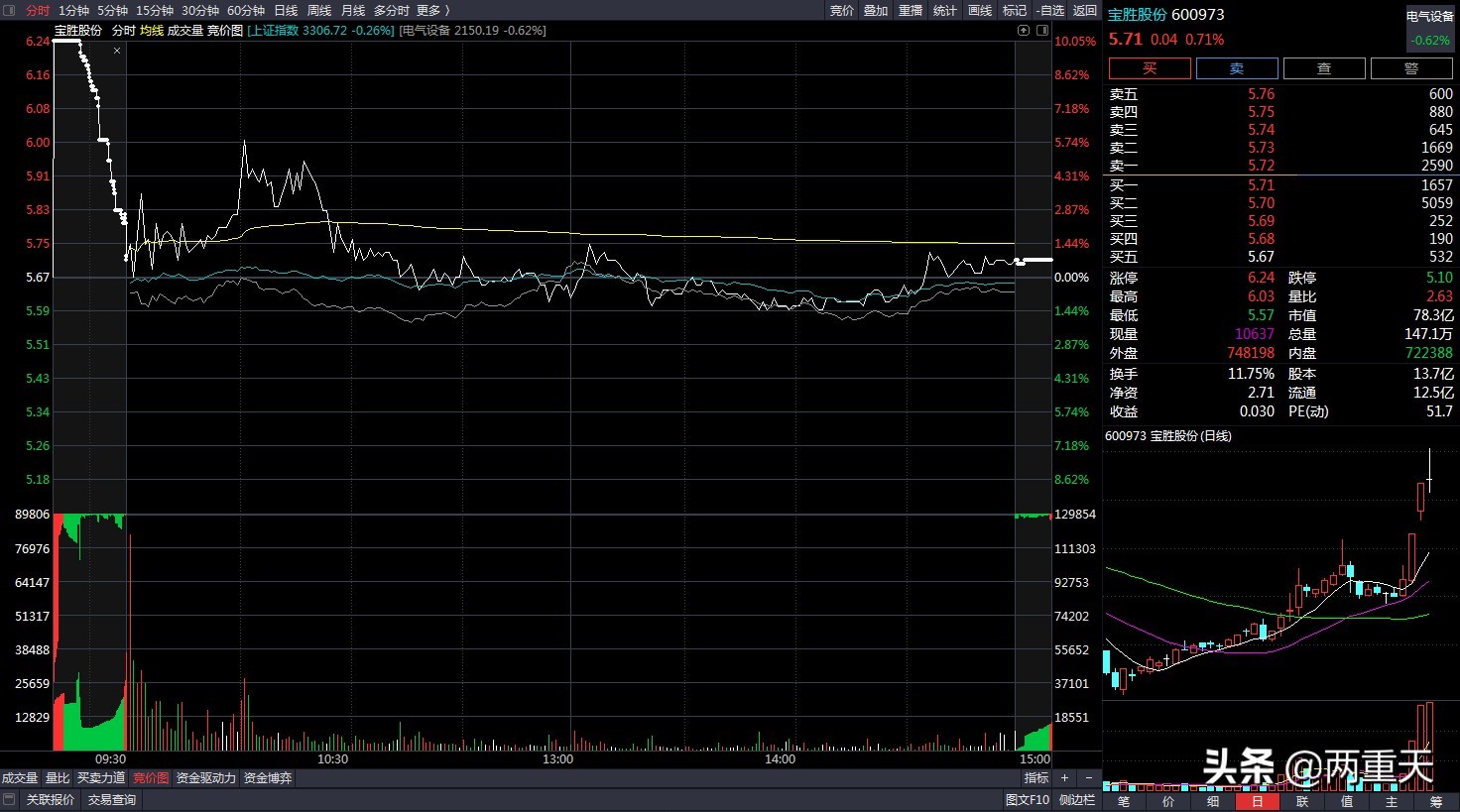Switch to 成交量 indicator tab
The width and height of the screenshot is (1460, 812).
(x=20, y=778)
